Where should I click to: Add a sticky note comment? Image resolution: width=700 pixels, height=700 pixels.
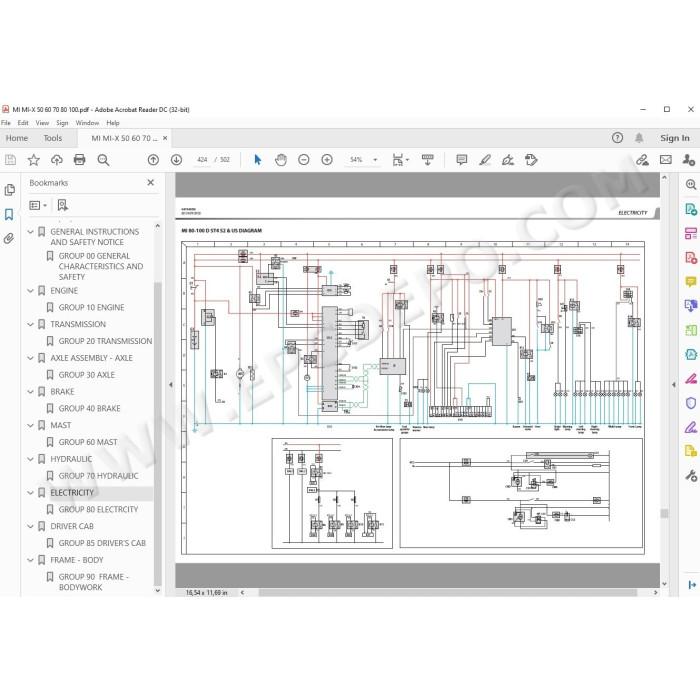coord(462,159)
